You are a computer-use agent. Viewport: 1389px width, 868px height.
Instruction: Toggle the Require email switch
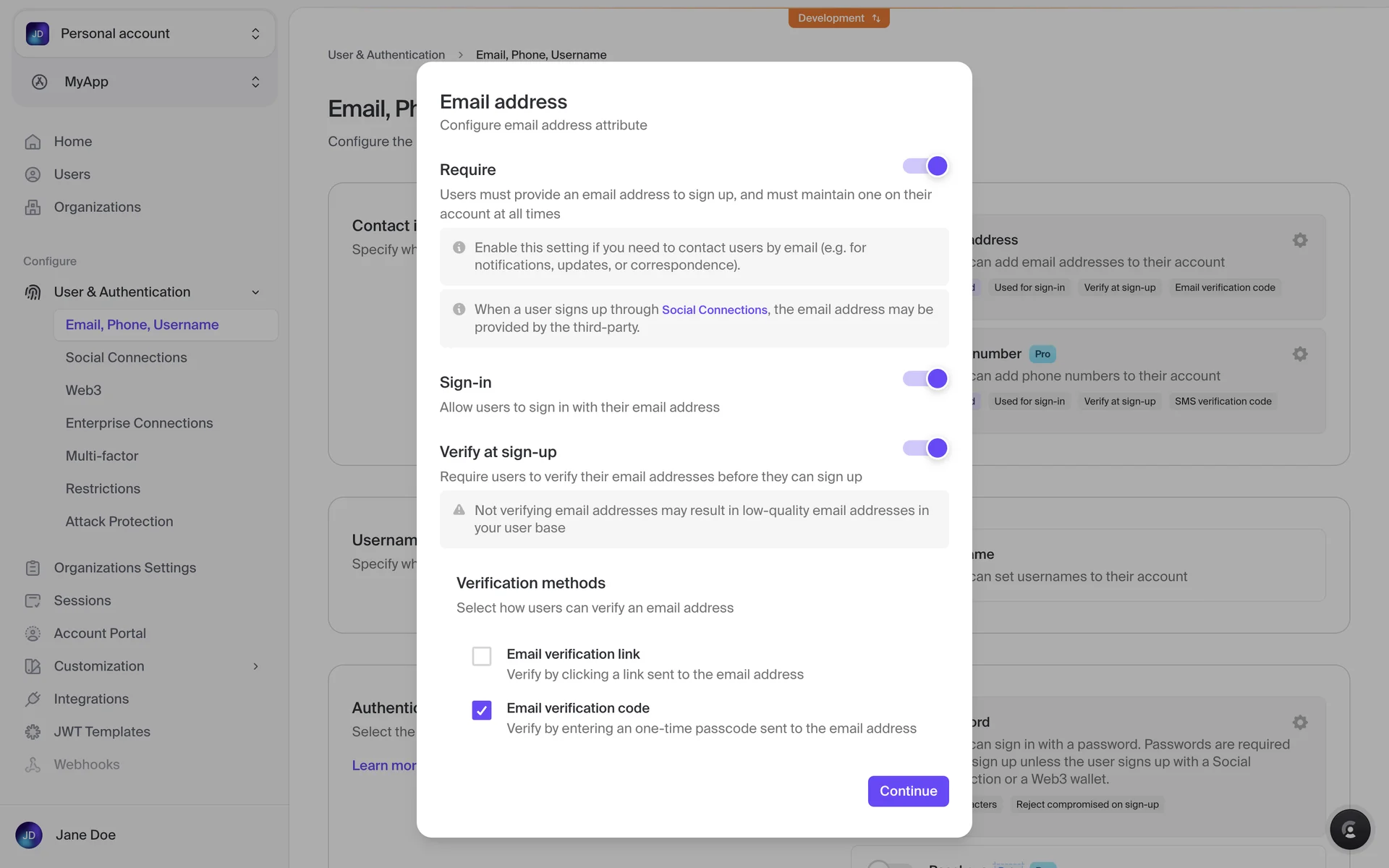click(925, 166)
